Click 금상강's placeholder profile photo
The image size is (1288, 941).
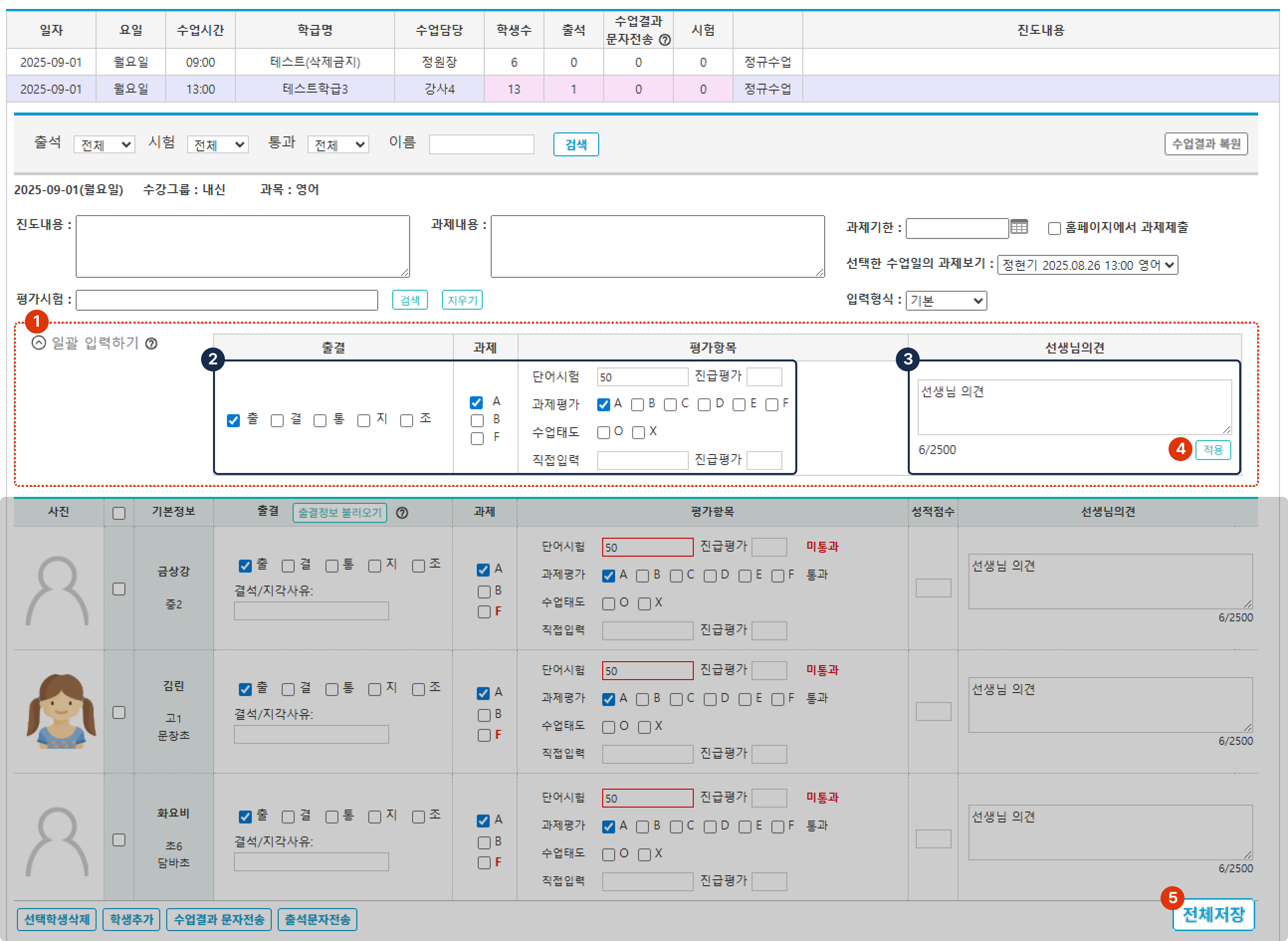[x=58, y=590]
